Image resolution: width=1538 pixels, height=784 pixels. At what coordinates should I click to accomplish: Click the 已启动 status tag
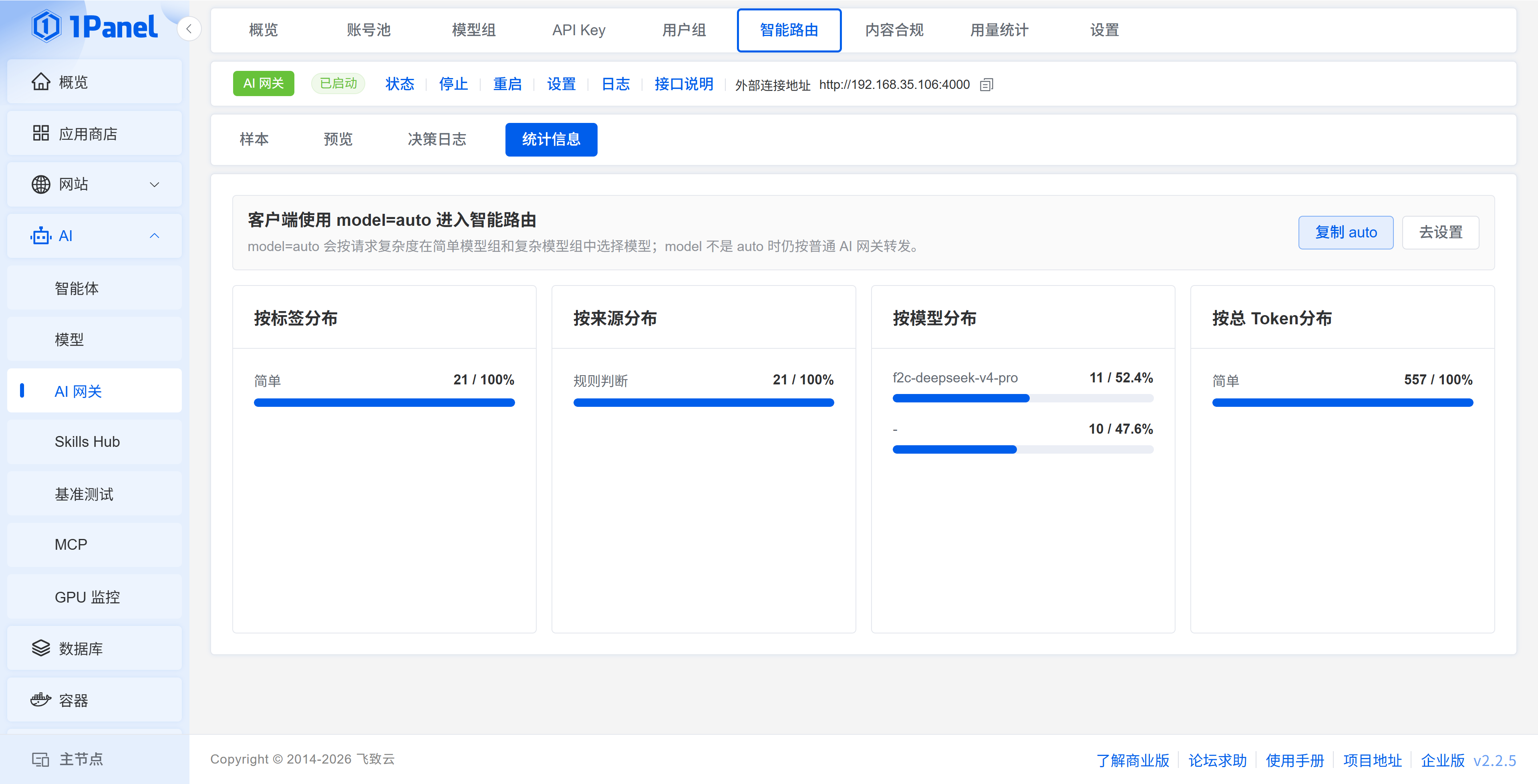pos(338,84)
